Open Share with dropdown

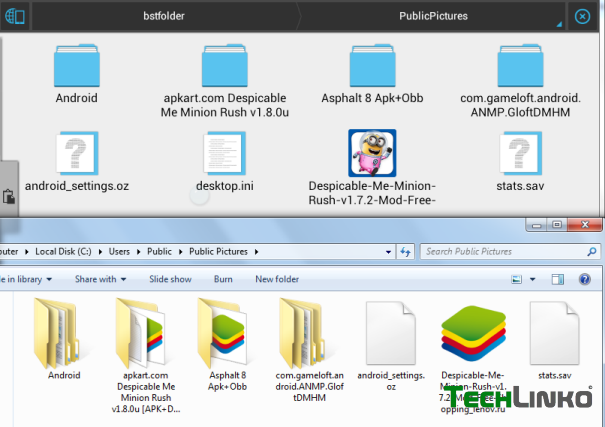100,279
